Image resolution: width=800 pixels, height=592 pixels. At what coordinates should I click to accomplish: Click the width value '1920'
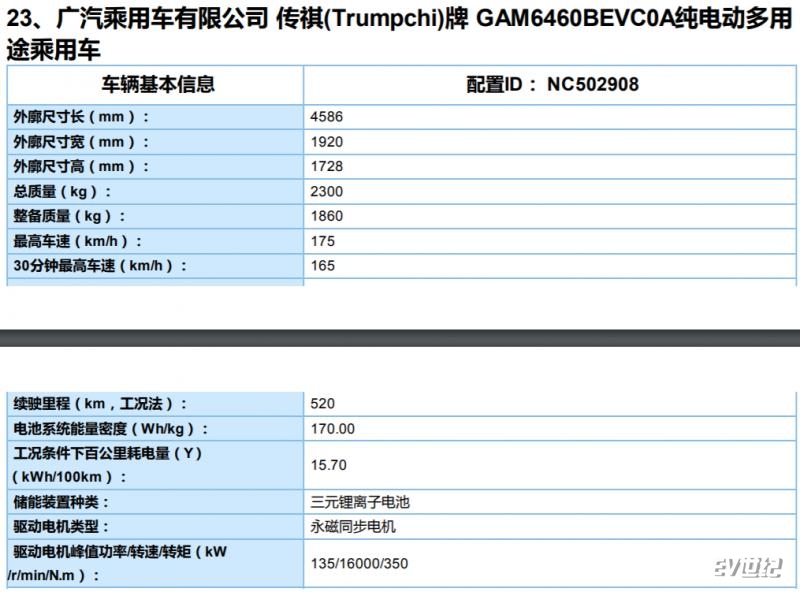click(327, 142)
